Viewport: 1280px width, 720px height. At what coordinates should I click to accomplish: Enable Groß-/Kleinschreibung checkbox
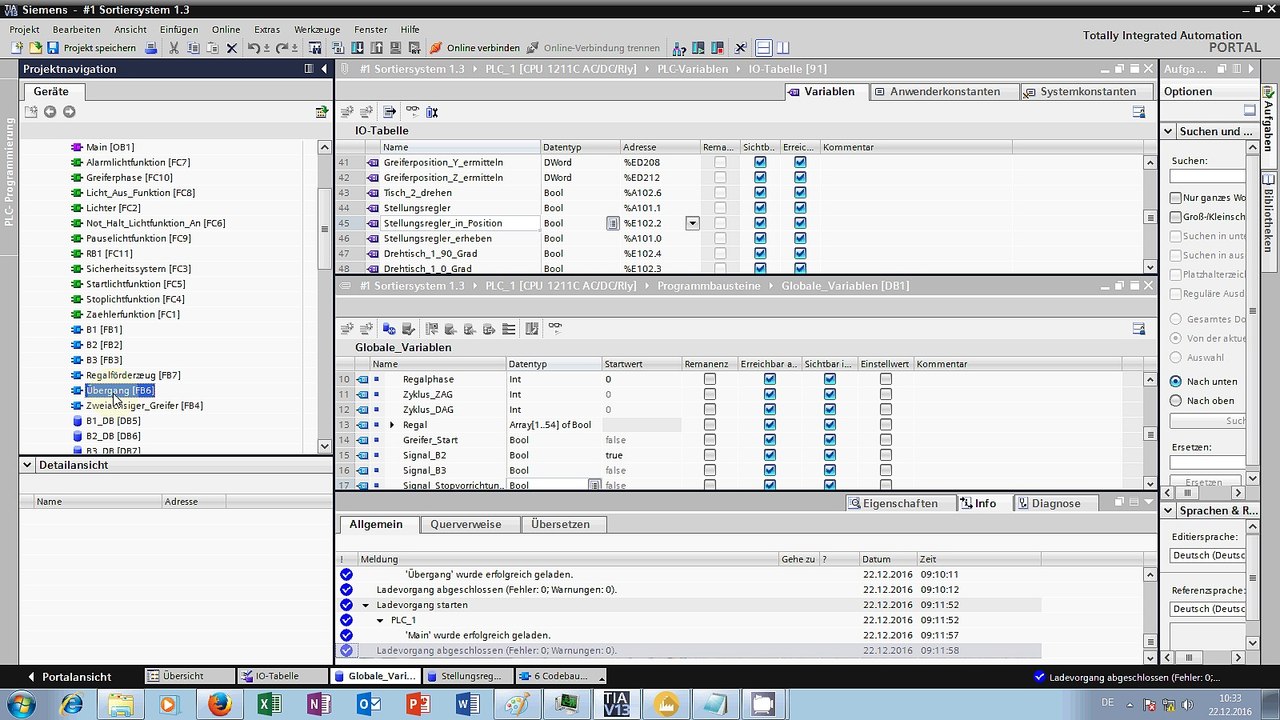coord(1176,217)
